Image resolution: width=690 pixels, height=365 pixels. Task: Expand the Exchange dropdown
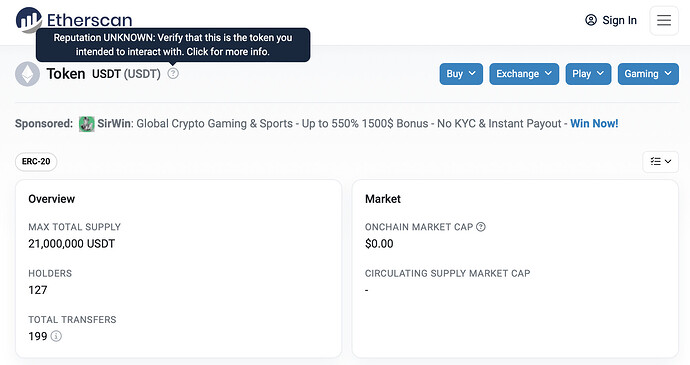(x=524, y=74)
